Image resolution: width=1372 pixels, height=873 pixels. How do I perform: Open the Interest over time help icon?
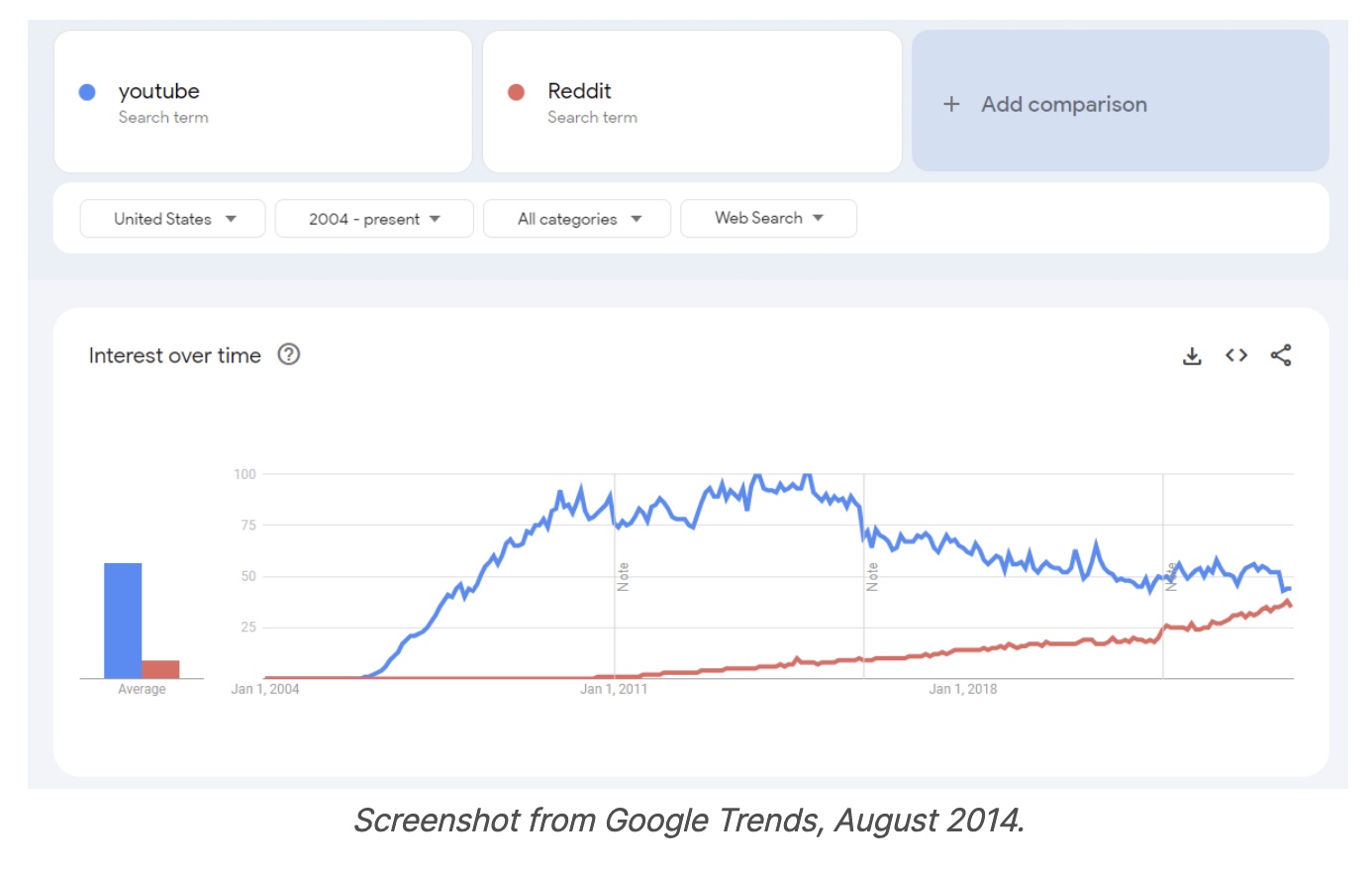pyautogui.click(x=289, y=354)
